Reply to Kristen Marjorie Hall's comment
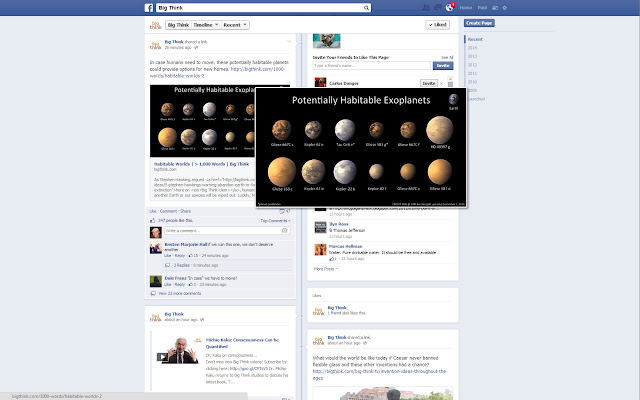The image size is (640, 400). pos(180,256)
